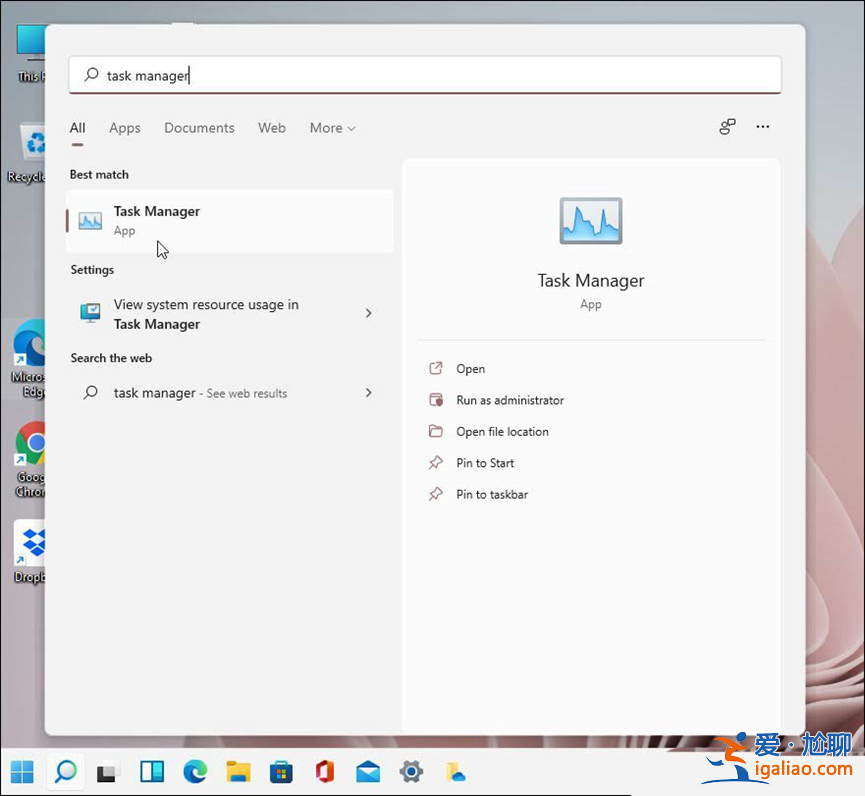Open the Widgets panel from taskbar
Image resolution: width=865 pixels, height=796 pixels.
[152, 771]
